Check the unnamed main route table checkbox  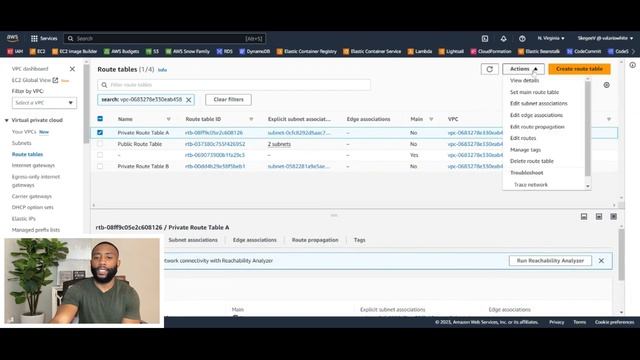tap(100, 155)
